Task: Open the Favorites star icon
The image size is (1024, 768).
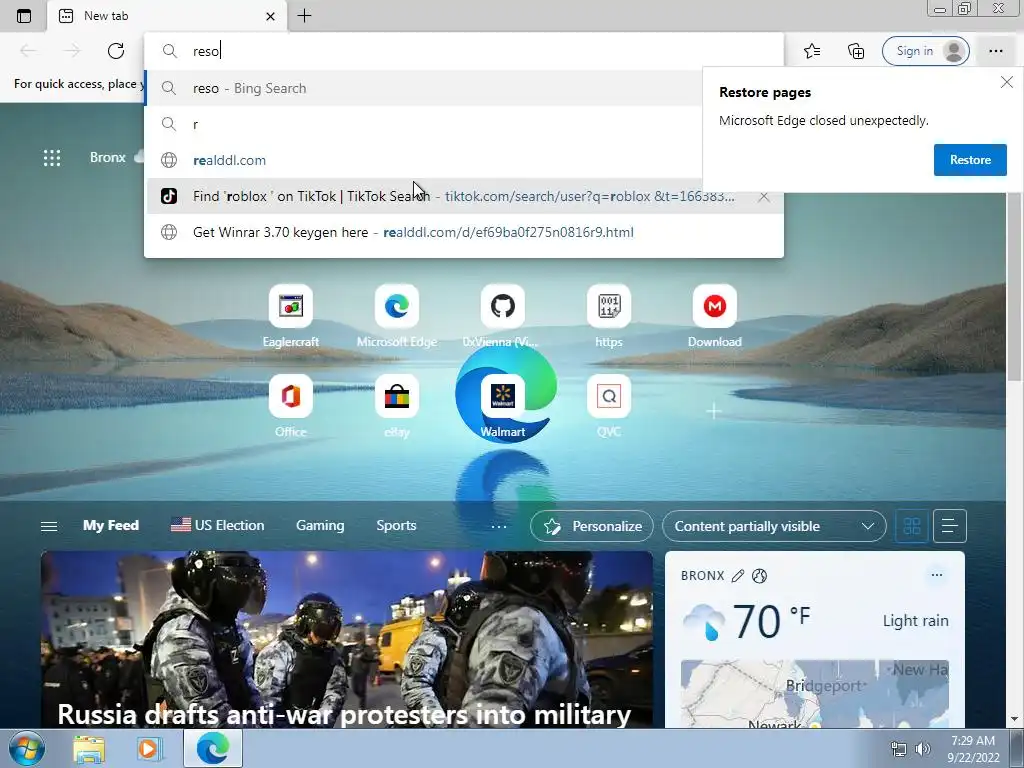Action: tap(812, 51)
